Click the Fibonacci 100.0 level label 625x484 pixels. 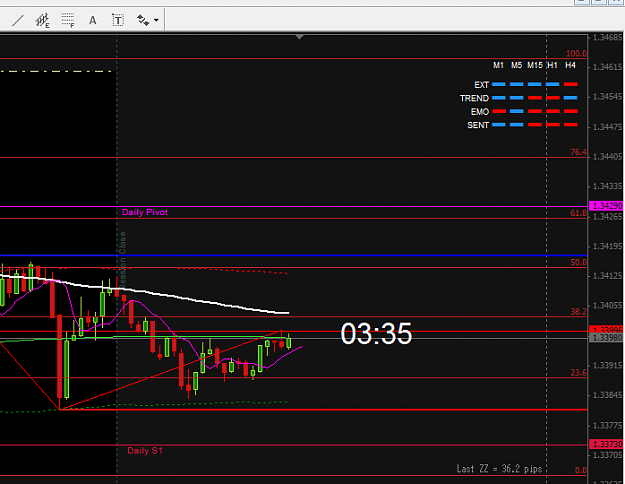click(576, 53)
